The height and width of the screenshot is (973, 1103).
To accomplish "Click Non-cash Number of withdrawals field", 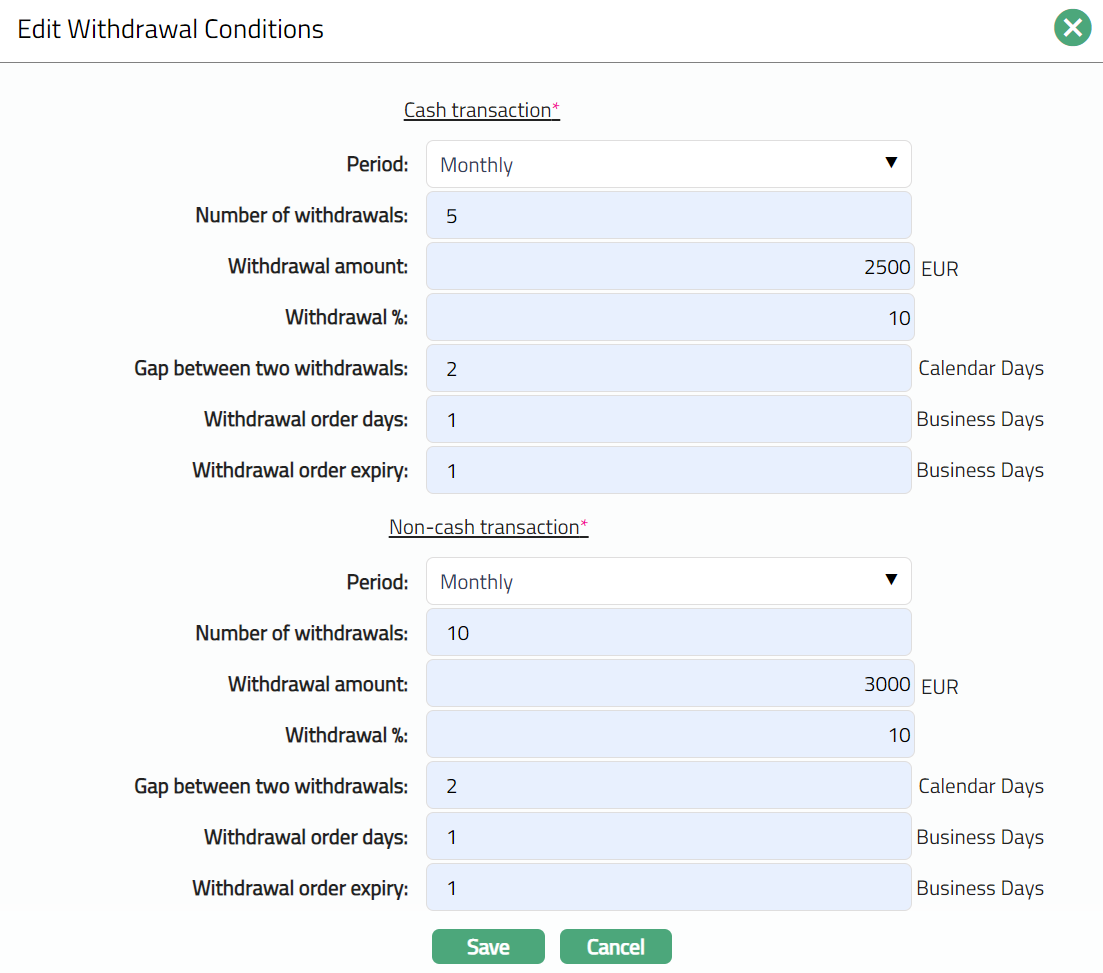I will (x=668, y=633).
